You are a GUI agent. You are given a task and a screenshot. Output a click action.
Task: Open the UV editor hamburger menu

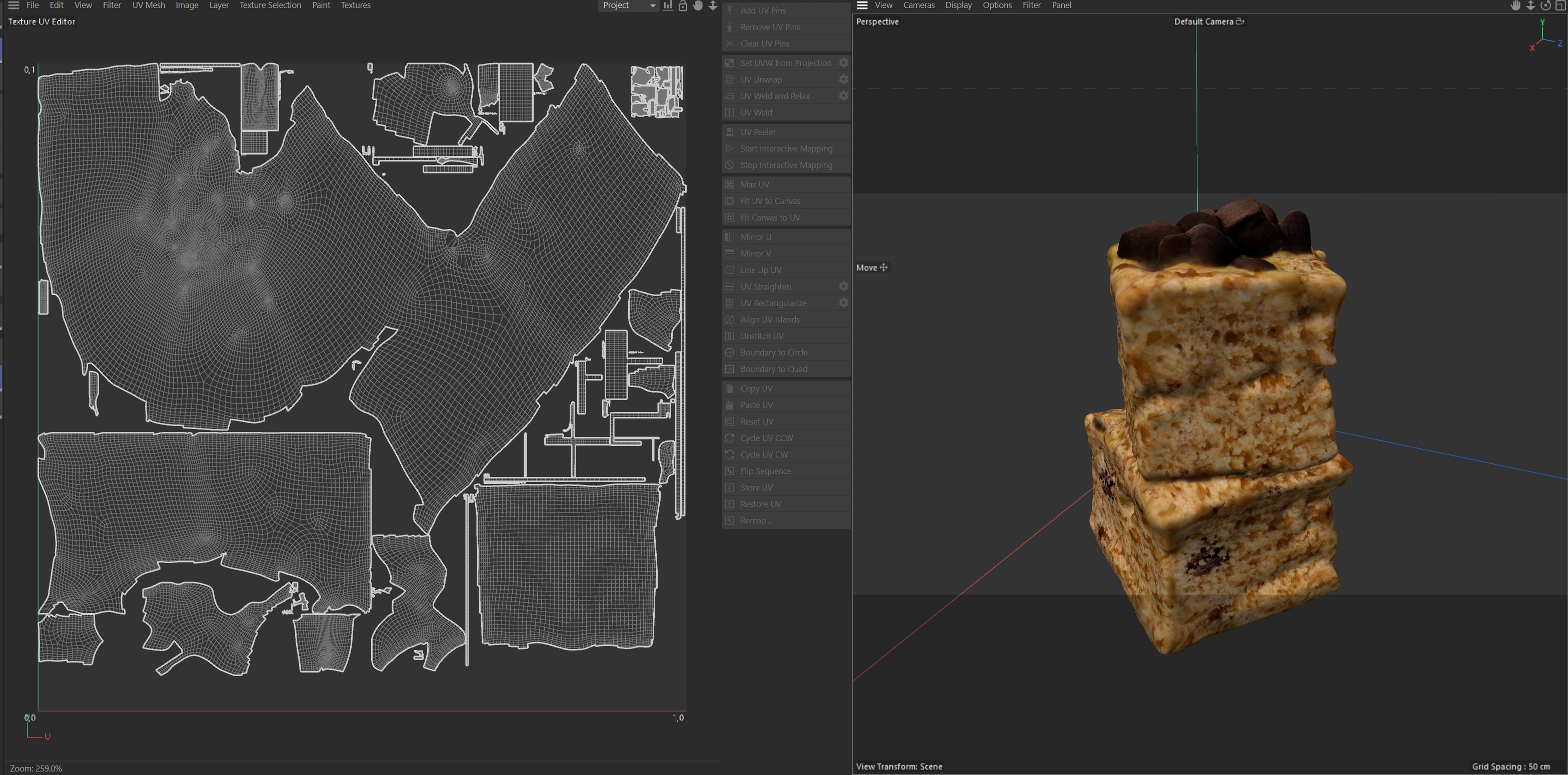click(x=14, y=5)
